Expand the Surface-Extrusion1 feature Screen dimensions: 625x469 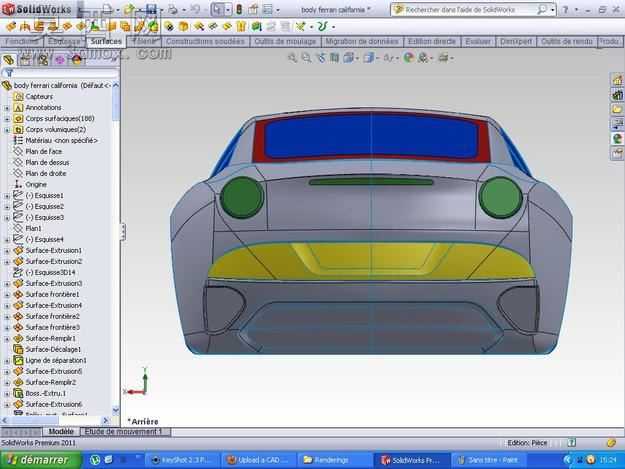click(7, 251)
